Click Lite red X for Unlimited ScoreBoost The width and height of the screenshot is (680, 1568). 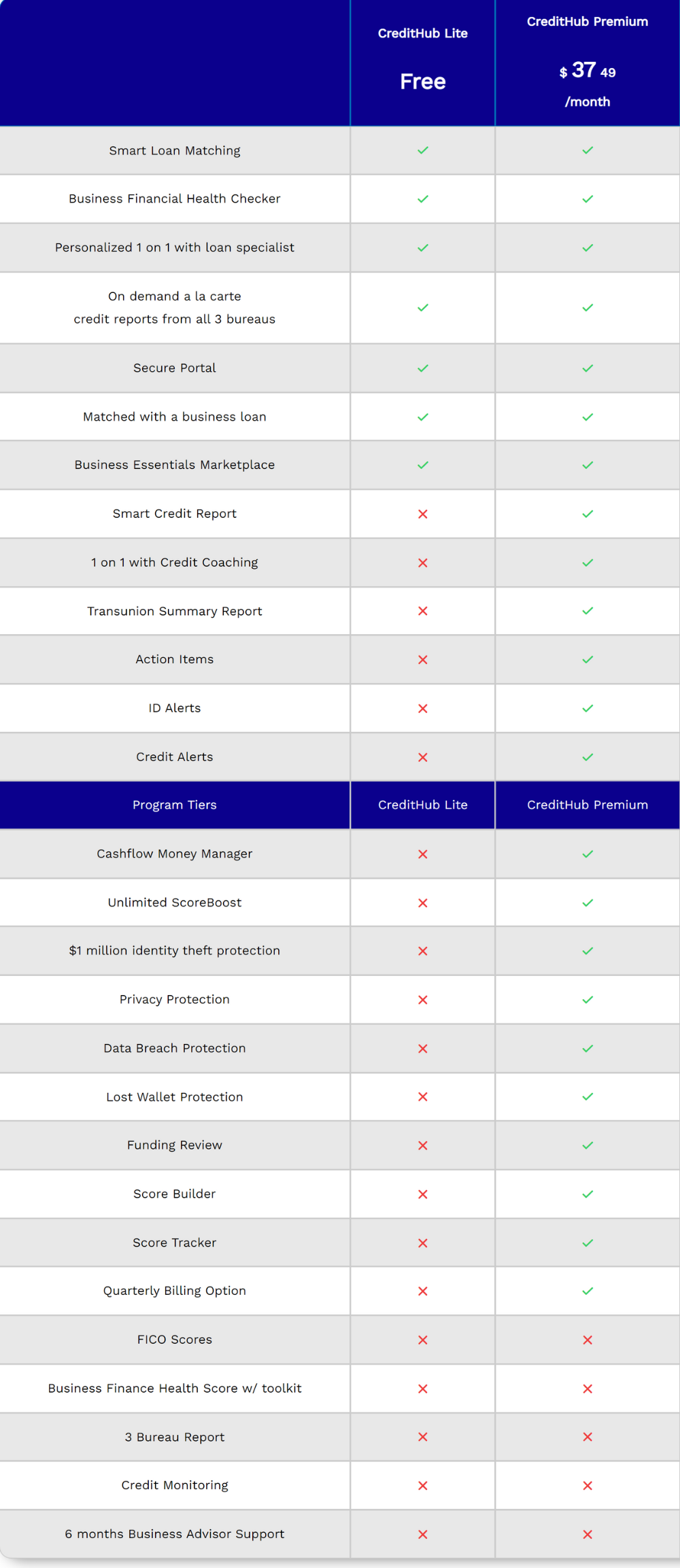423,903
